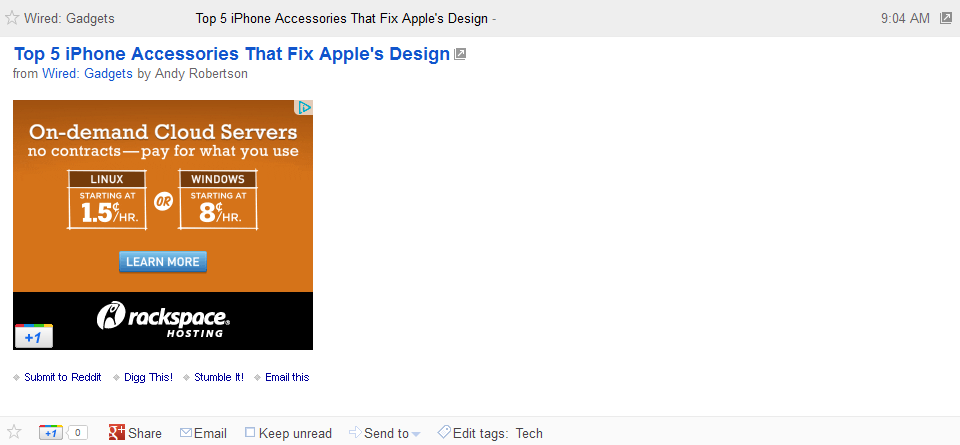Email the article from bottom toolbar
960x445 pixels.
coord(203,433)
